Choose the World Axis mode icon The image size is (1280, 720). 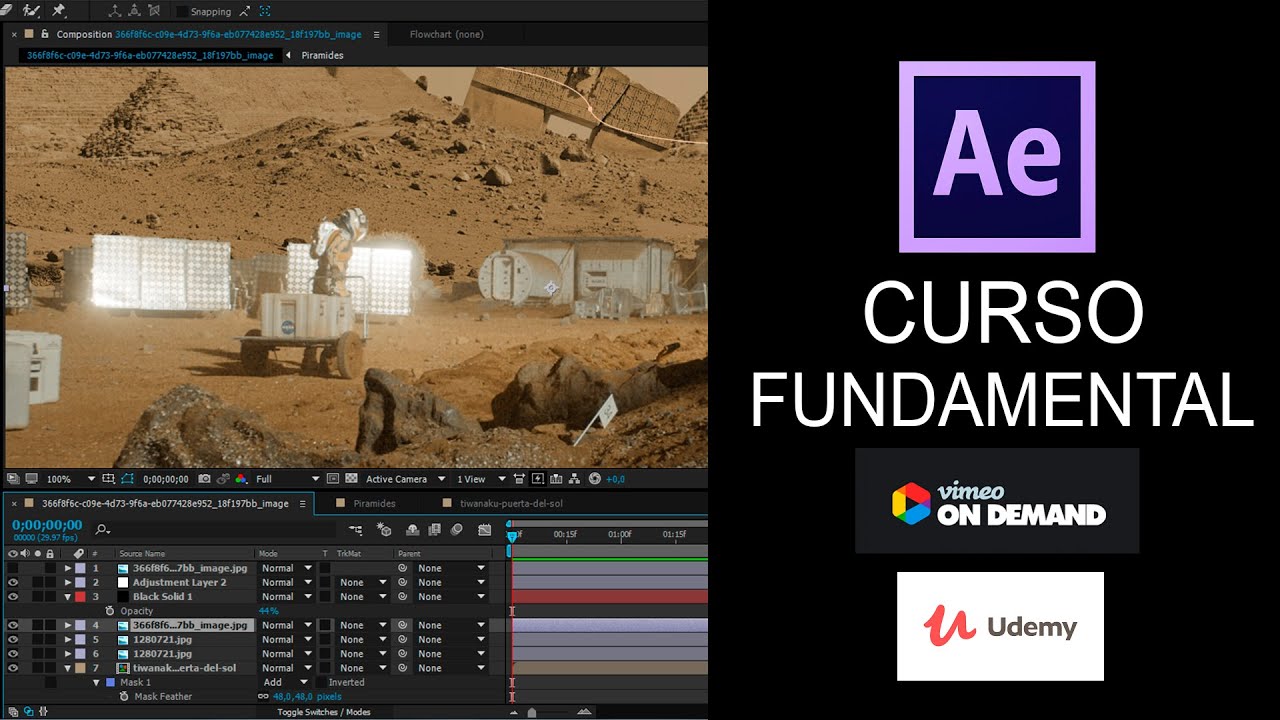tap(134, 11)
